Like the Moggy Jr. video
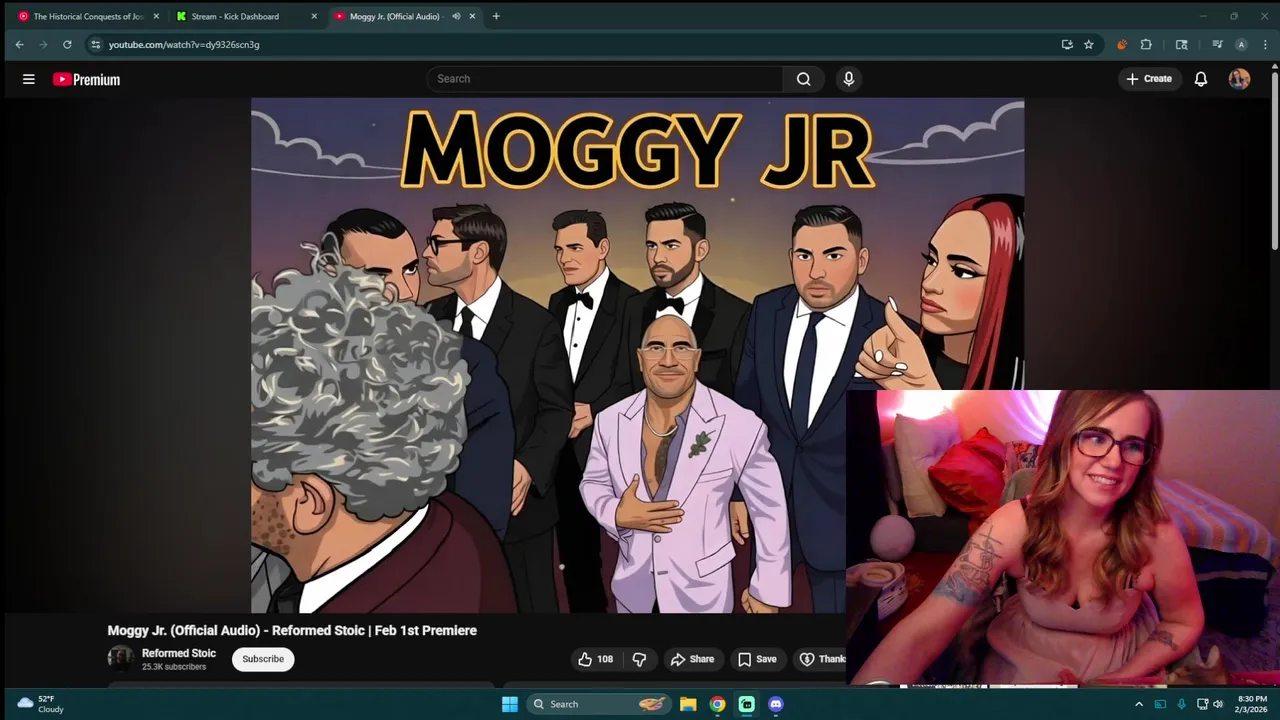 pyautogui.click(x=595, y=659)
